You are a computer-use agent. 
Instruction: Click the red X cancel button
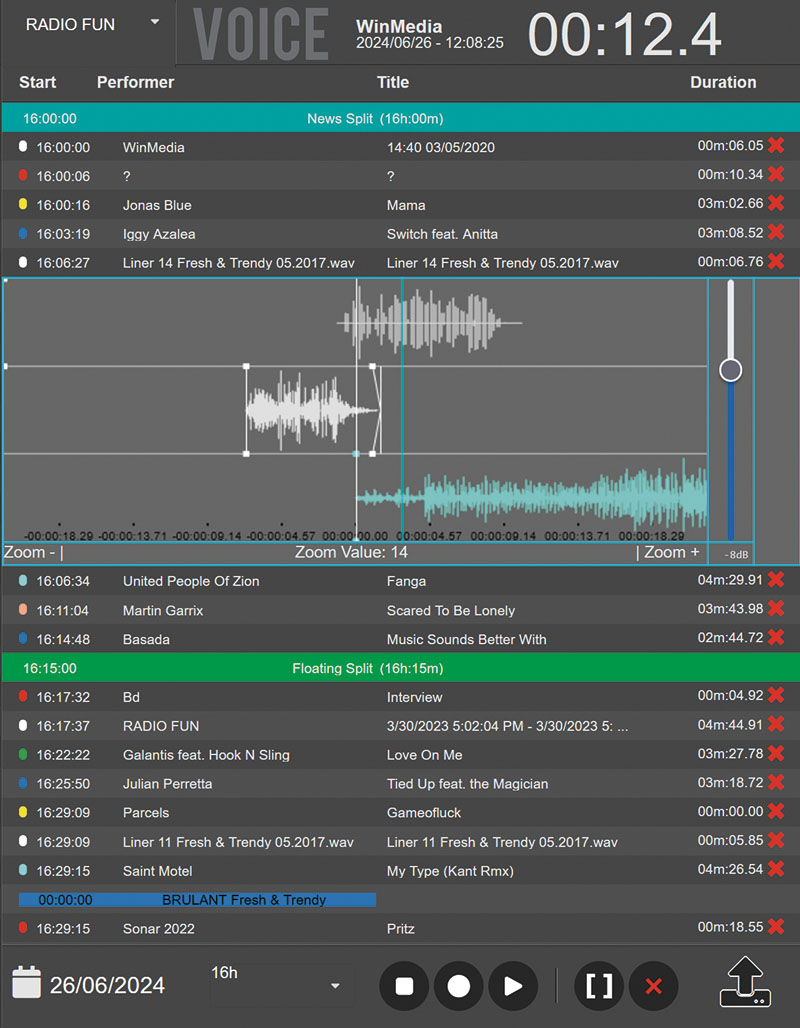[654, 986]
